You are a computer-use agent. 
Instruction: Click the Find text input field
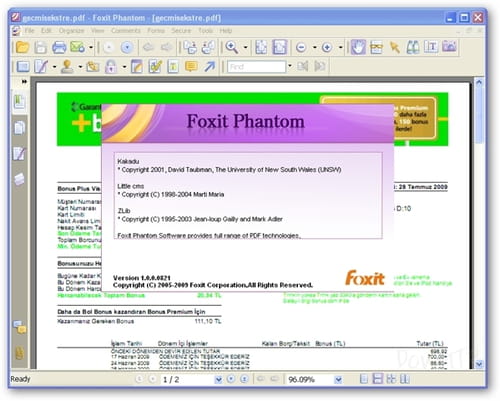click(256, 66)
